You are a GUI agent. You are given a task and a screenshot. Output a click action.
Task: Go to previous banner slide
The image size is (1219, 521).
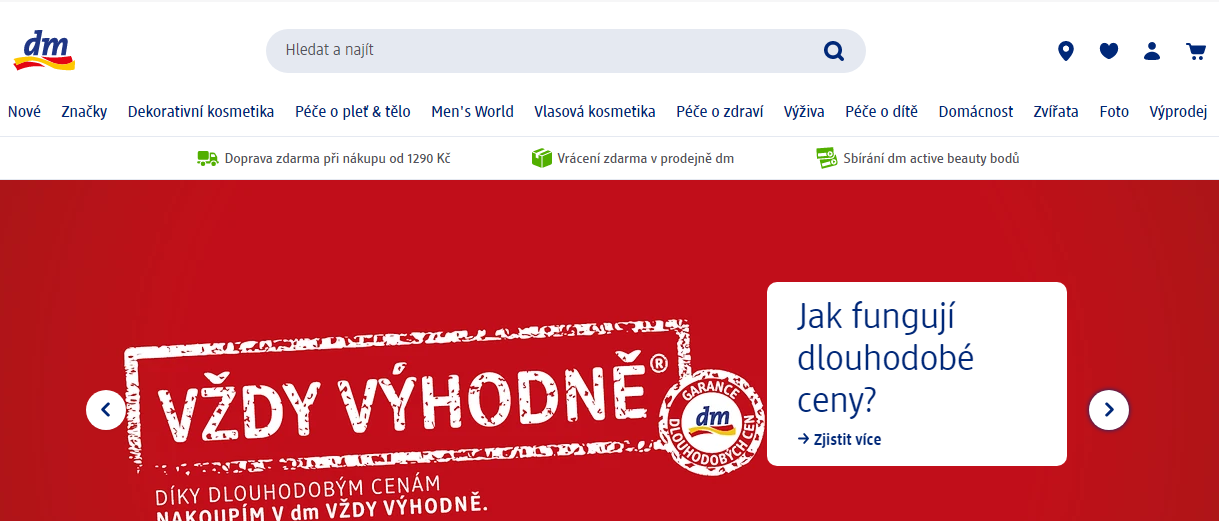106,409
